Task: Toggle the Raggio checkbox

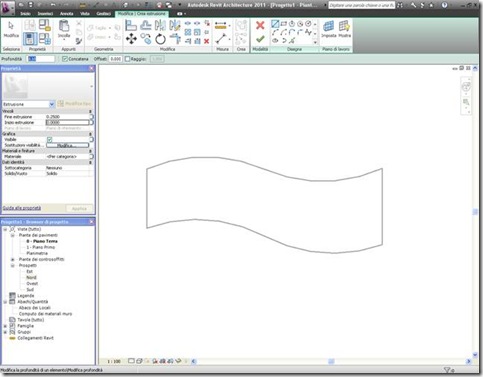Action: [x=127, y=59]
